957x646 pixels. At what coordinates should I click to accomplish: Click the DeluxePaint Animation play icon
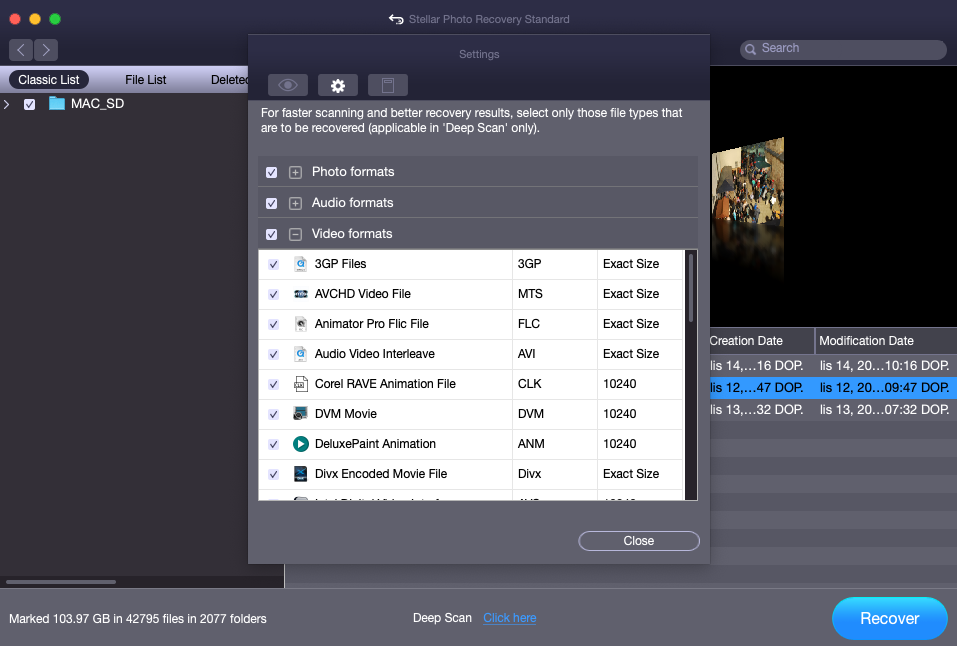tap(300, 444)
